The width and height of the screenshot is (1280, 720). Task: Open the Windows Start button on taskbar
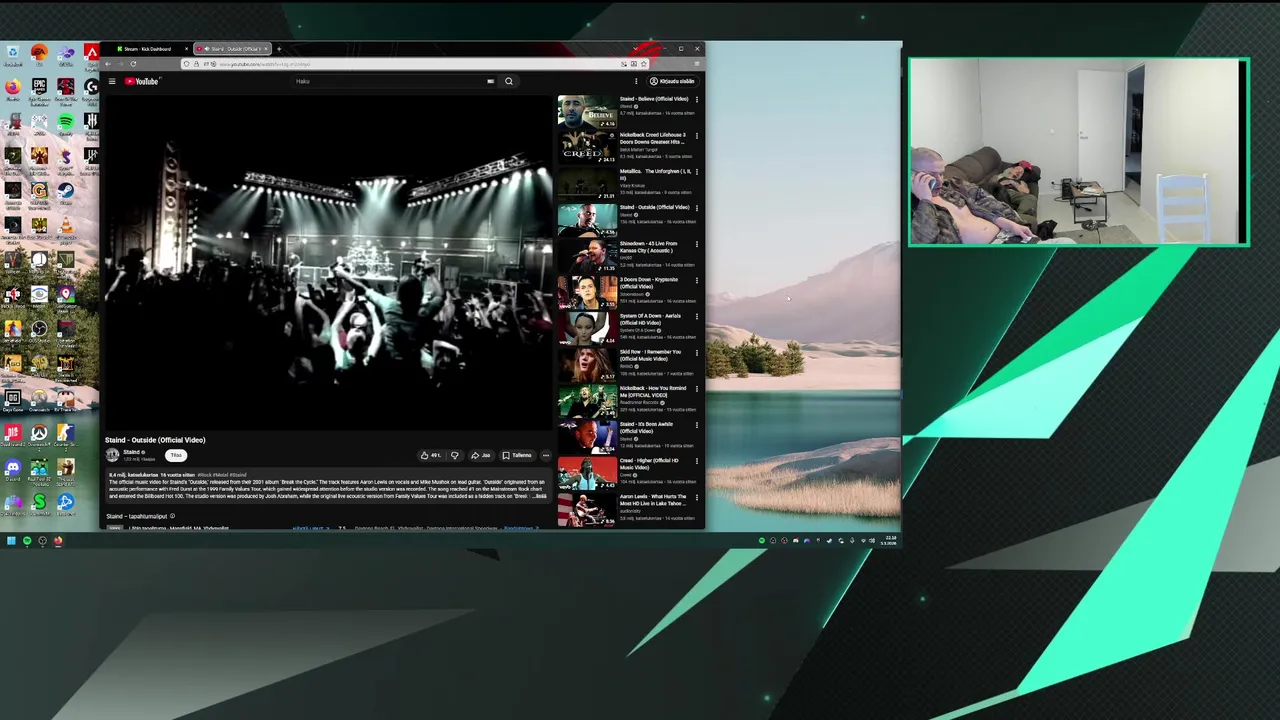(x=11, y=541)
